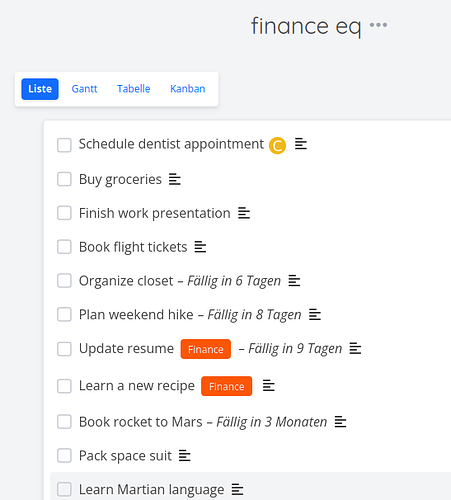The image size is (451, 500).
Task: Open the Learn a new recipe task
Action: [137, 386]
